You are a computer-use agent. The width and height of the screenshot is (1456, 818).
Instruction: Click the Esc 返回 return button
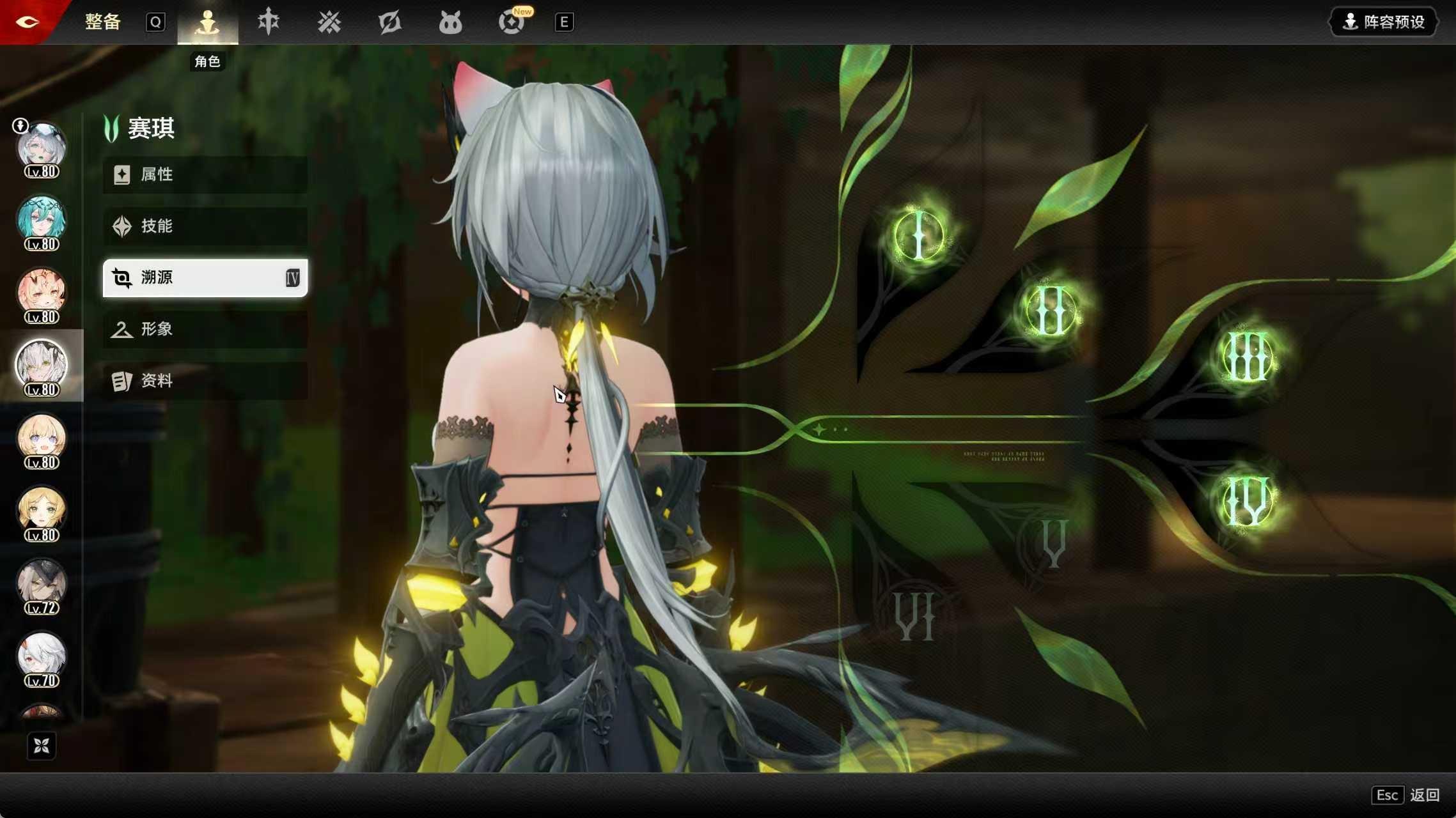point(1405,795)
